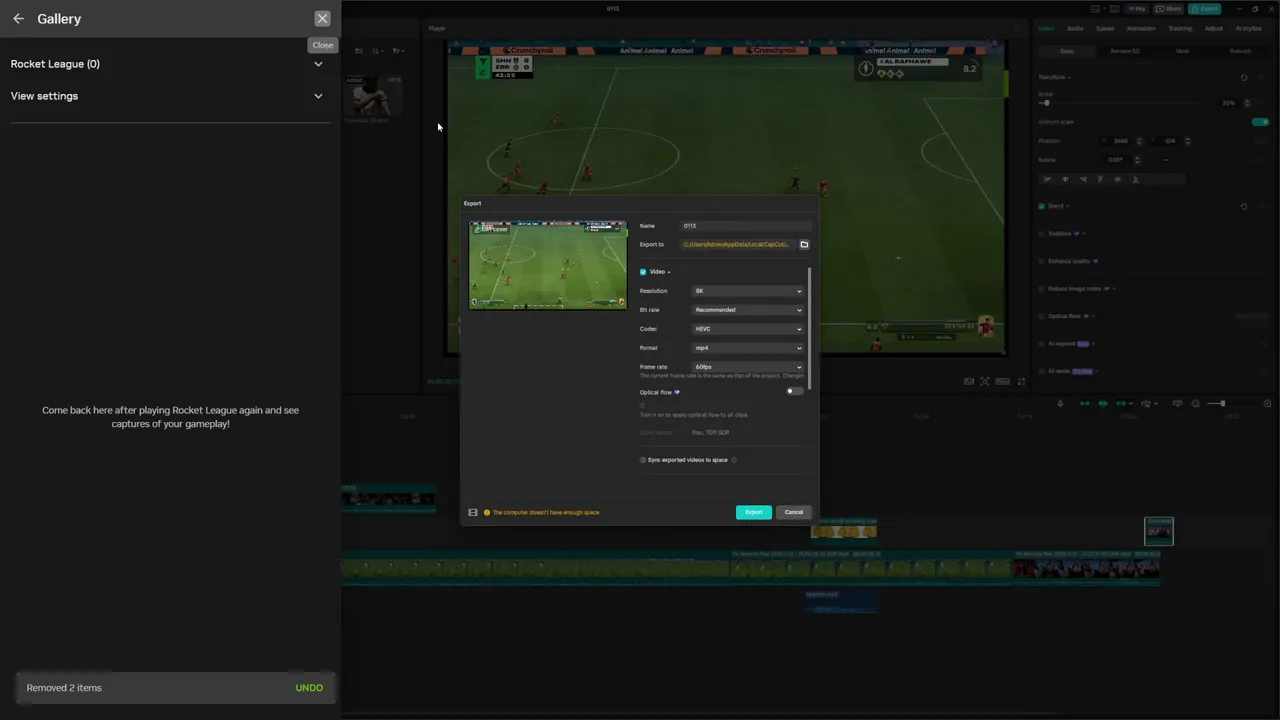Move the timeline zoom slider

click(1222, 403)
